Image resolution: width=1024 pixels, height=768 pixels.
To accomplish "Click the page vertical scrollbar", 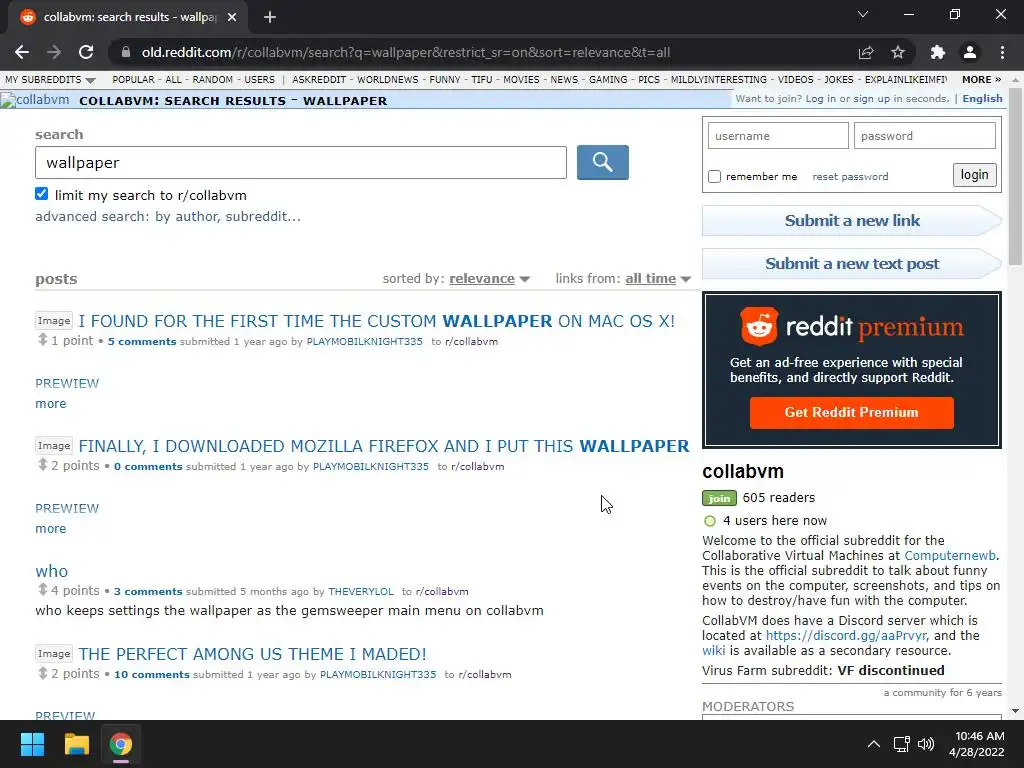I will coord(1015,176).
